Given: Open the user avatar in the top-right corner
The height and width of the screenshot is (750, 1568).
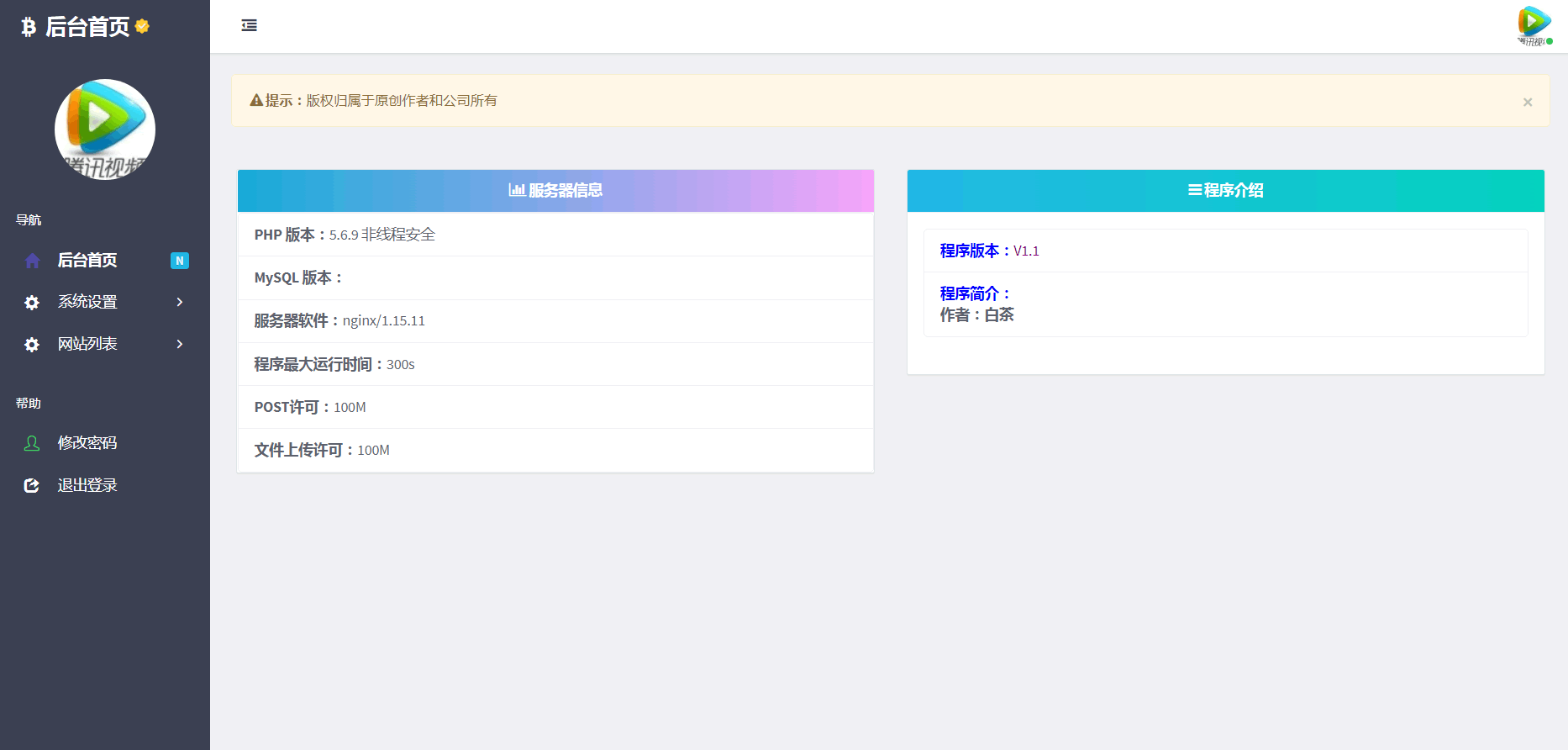Looking at the screenshot, I should tap(1534, 25).
